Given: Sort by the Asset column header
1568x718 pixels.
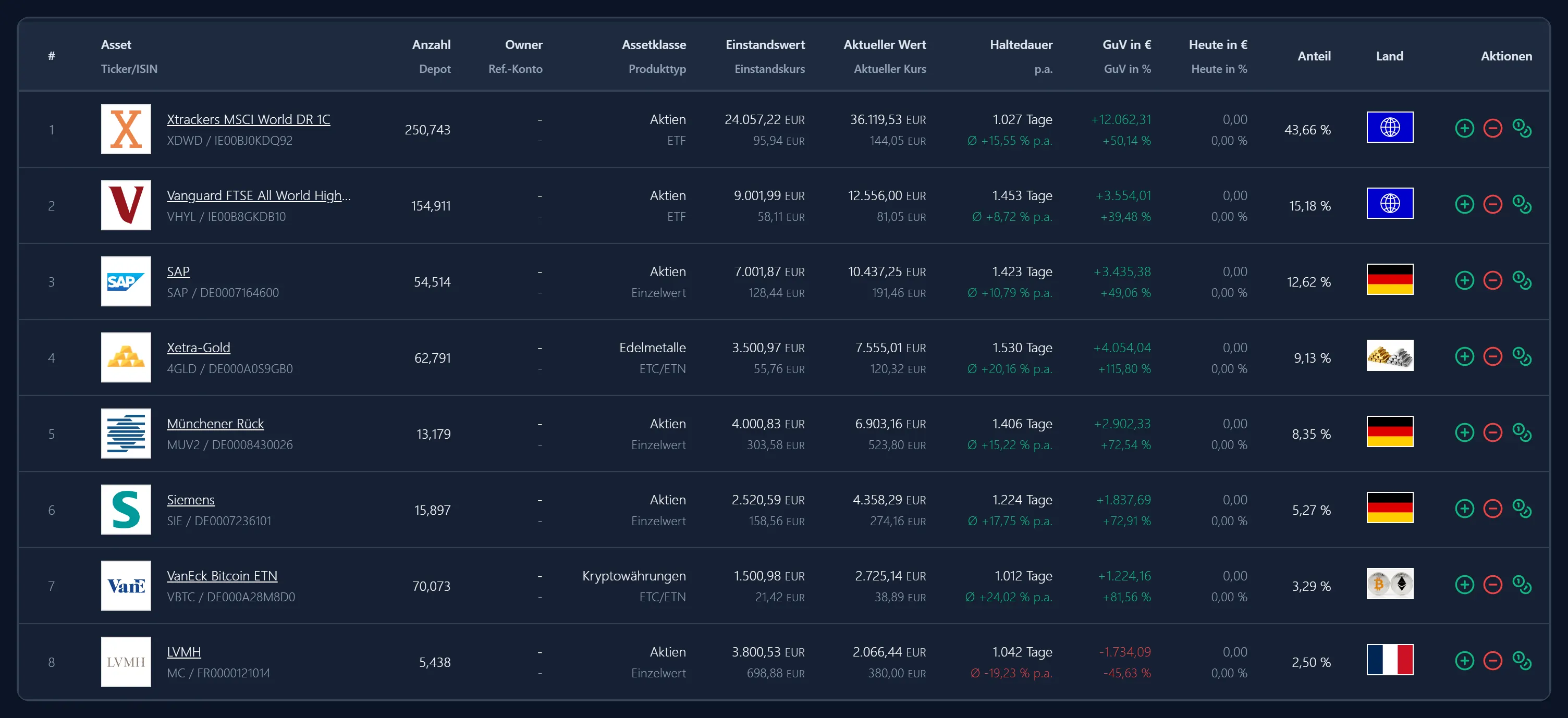Looking at the screenshot, I should [116, 44].
